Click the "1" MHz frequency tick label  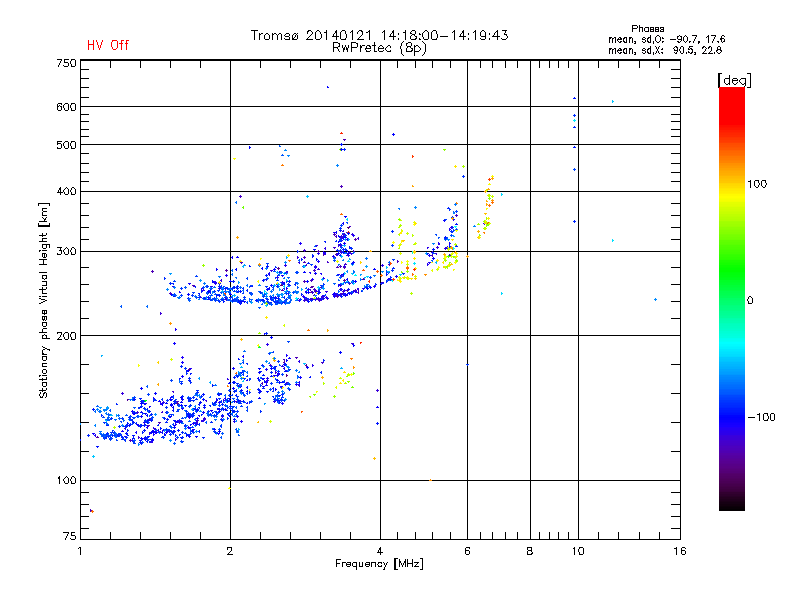(x=80, y=551)
